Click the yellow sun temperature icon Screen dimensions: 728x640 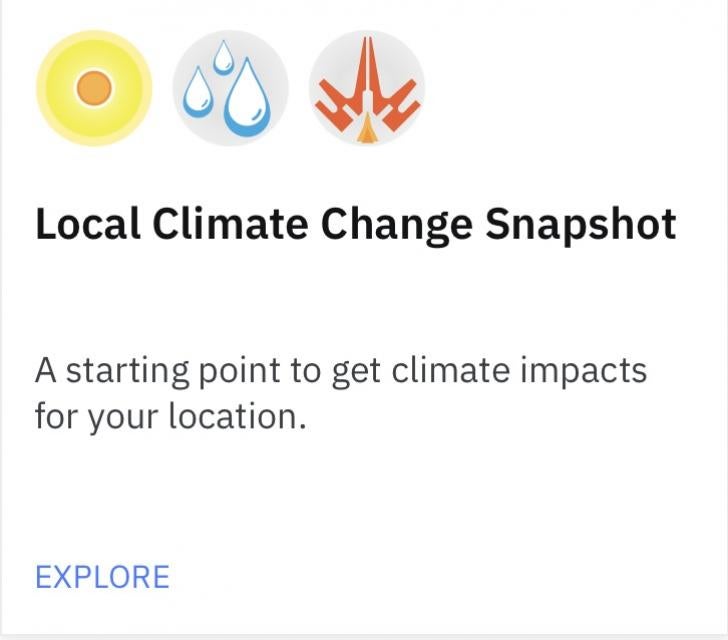pos(94,88)
